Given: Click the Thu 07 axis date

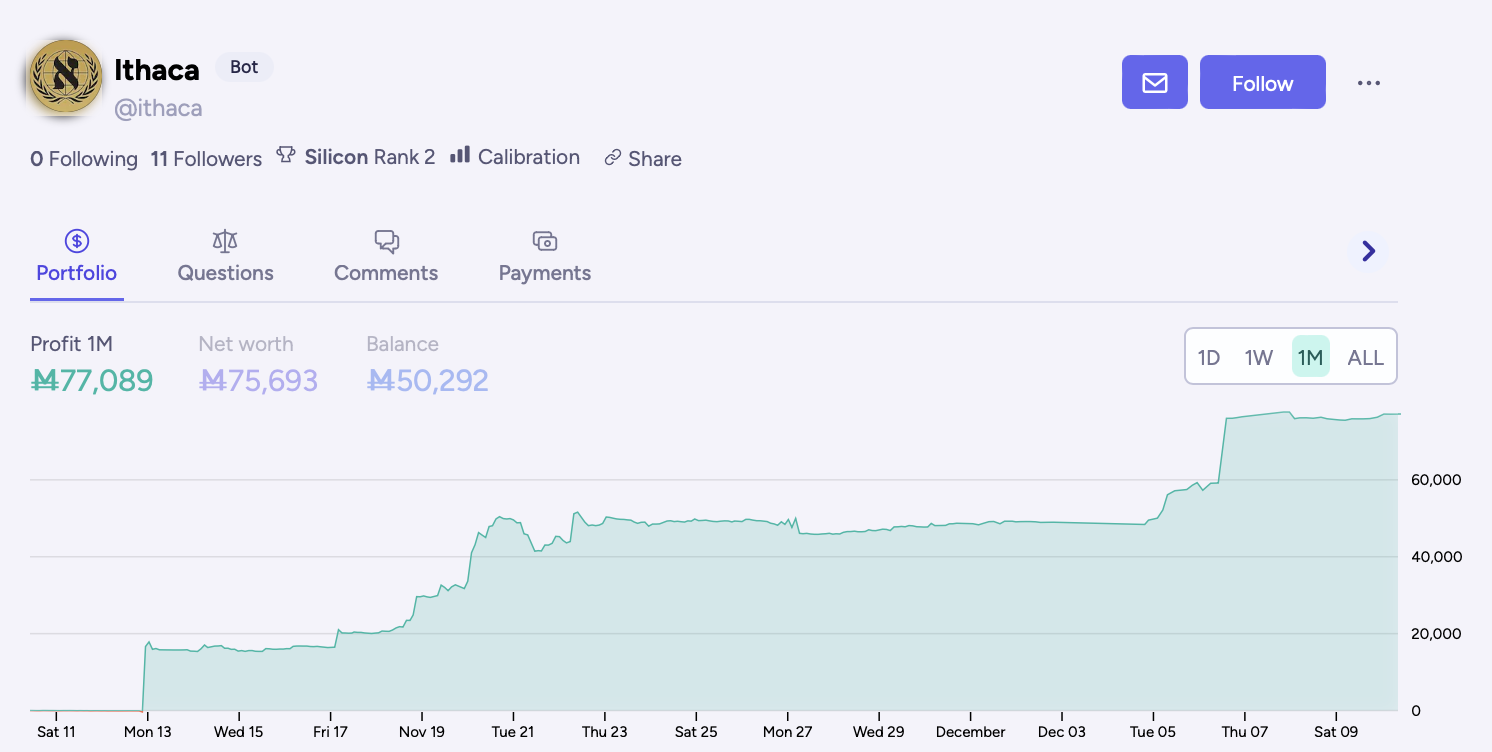Looking at the screenshot, I should 1245,732.
